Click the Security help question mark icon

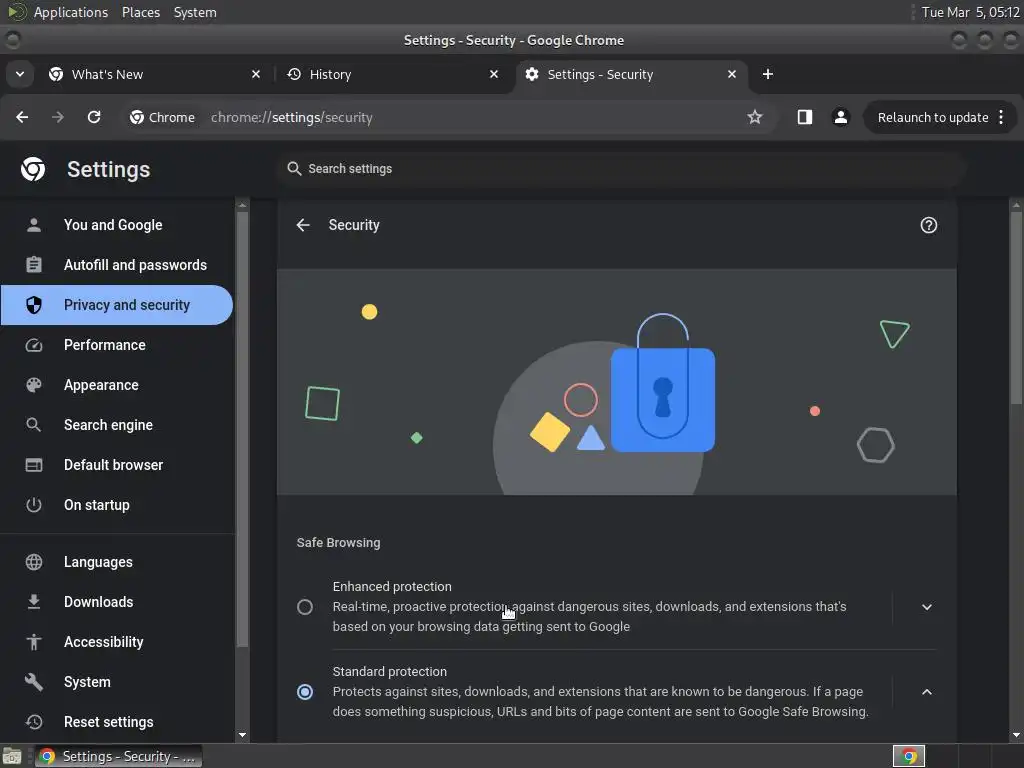(928, 225)
